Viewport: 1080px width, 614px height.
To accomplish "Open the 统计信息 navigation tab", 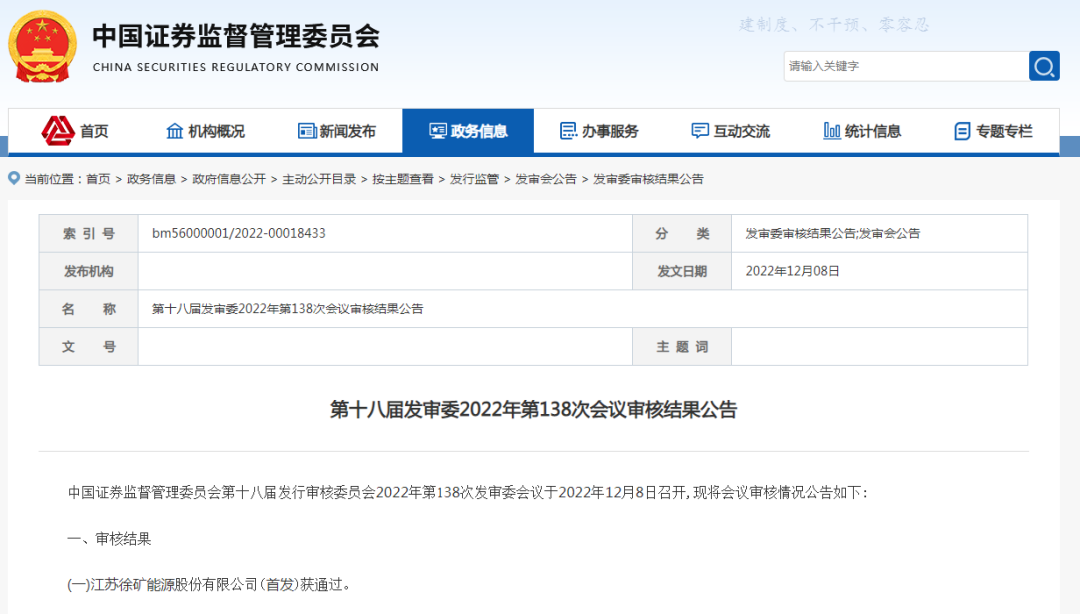I will (862, 131).
